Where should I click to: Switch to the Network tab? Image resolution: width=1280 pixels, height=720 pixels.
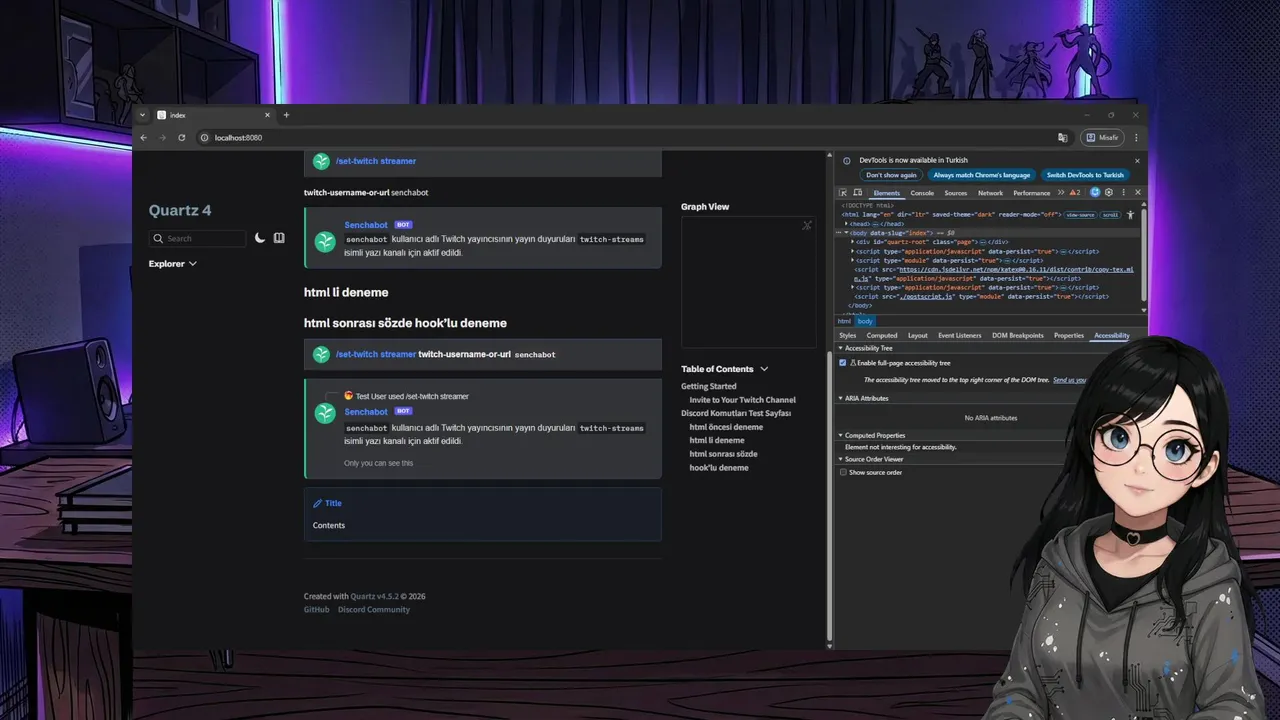[990, 193]
